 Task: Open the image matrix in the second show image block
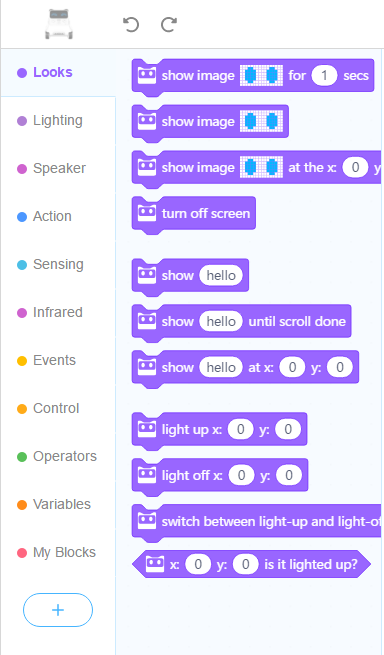tap(261, 122)
